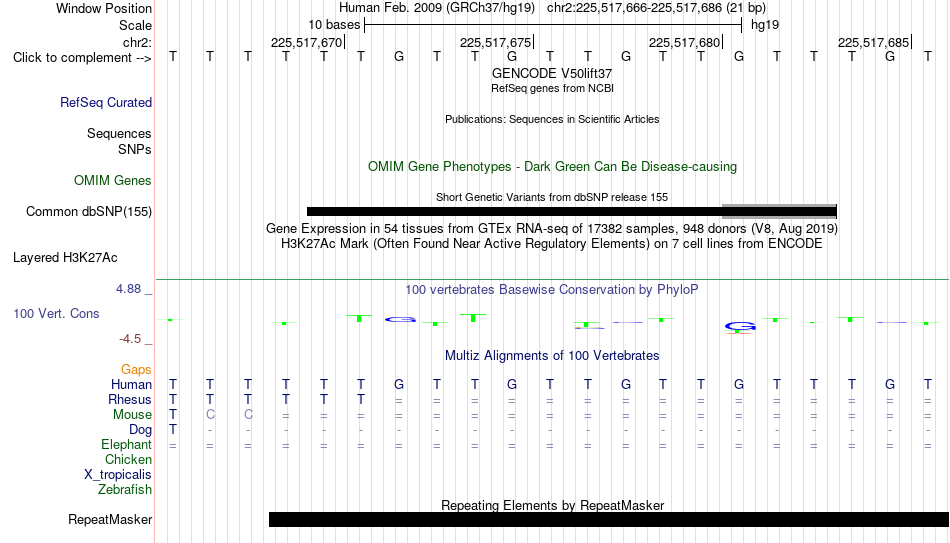Click Repeating Elements by RepeatMasker title

[552, 505]
